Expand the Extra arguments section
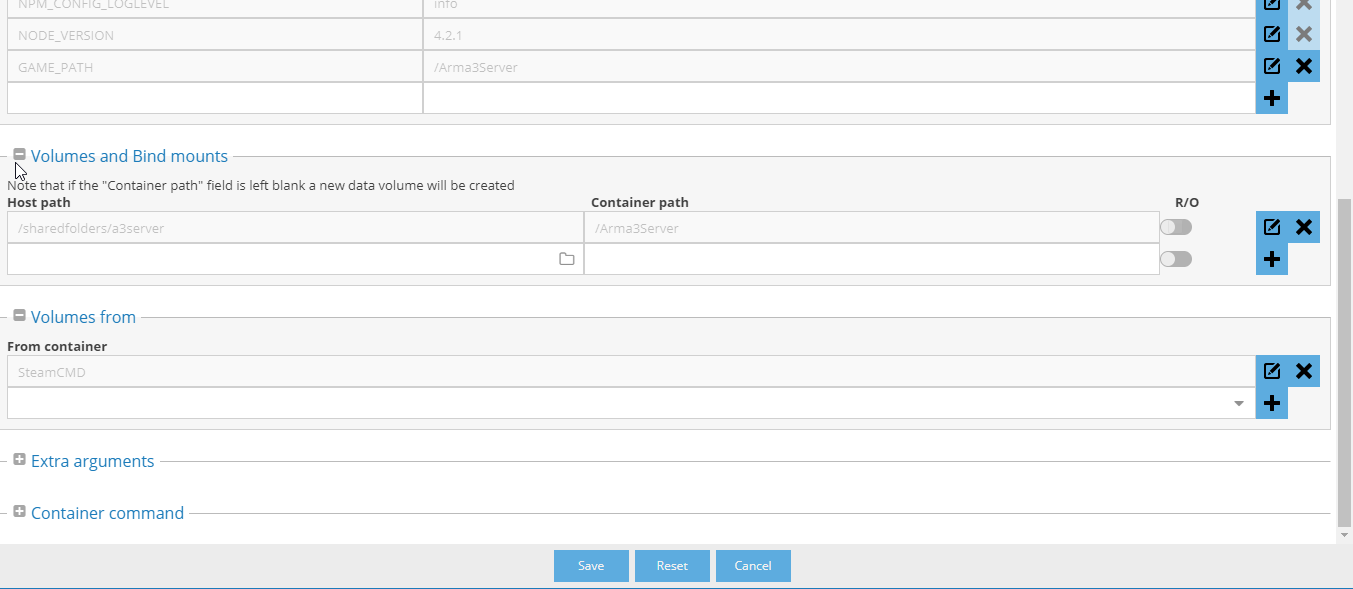The width and height of the screenshot is (1353, 589). (x=19, y=460)
